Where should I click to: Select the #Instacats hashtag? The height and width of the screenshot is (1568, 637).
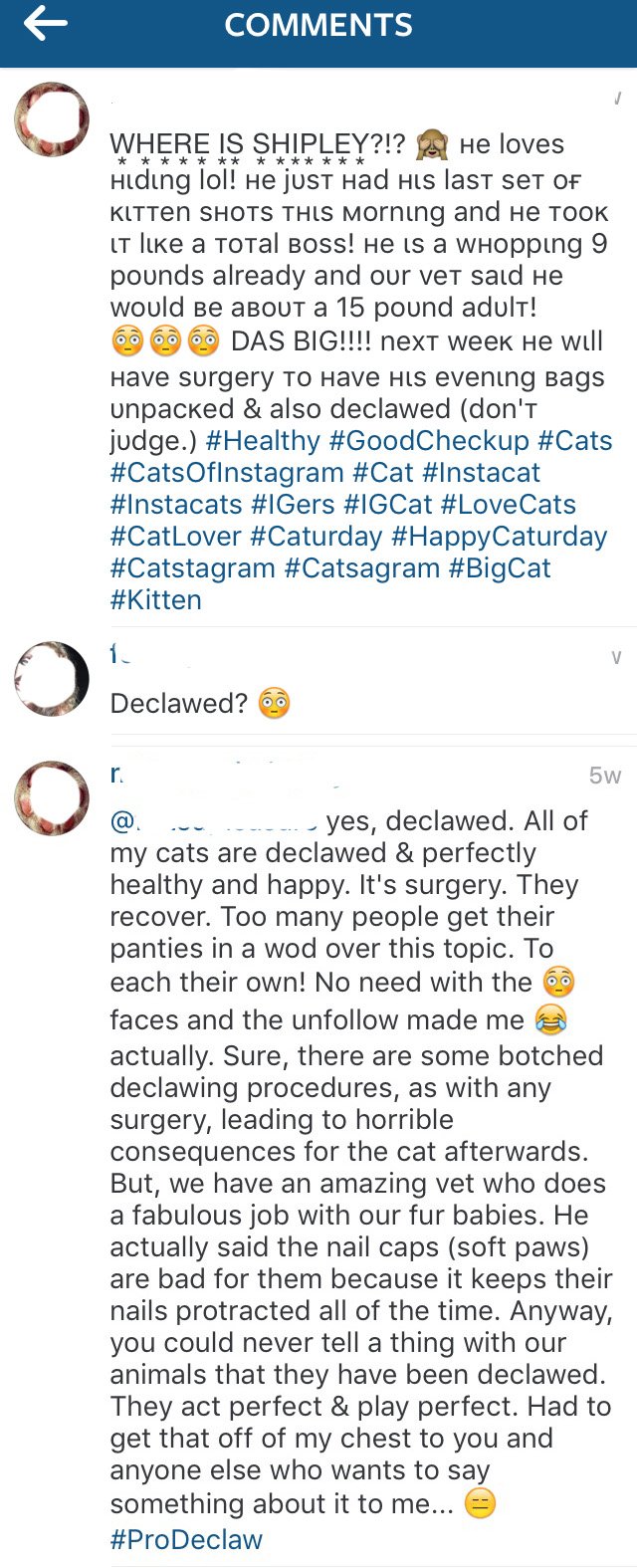point(175,505)
